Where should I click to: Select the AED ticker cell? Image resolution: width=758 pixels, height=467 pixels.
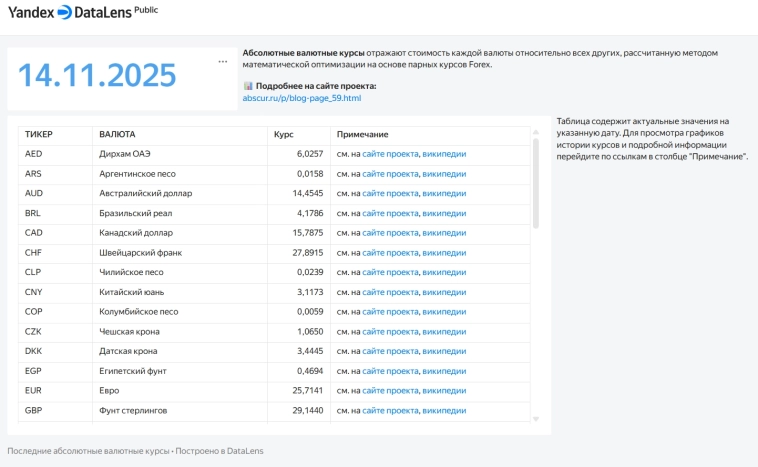55,154
